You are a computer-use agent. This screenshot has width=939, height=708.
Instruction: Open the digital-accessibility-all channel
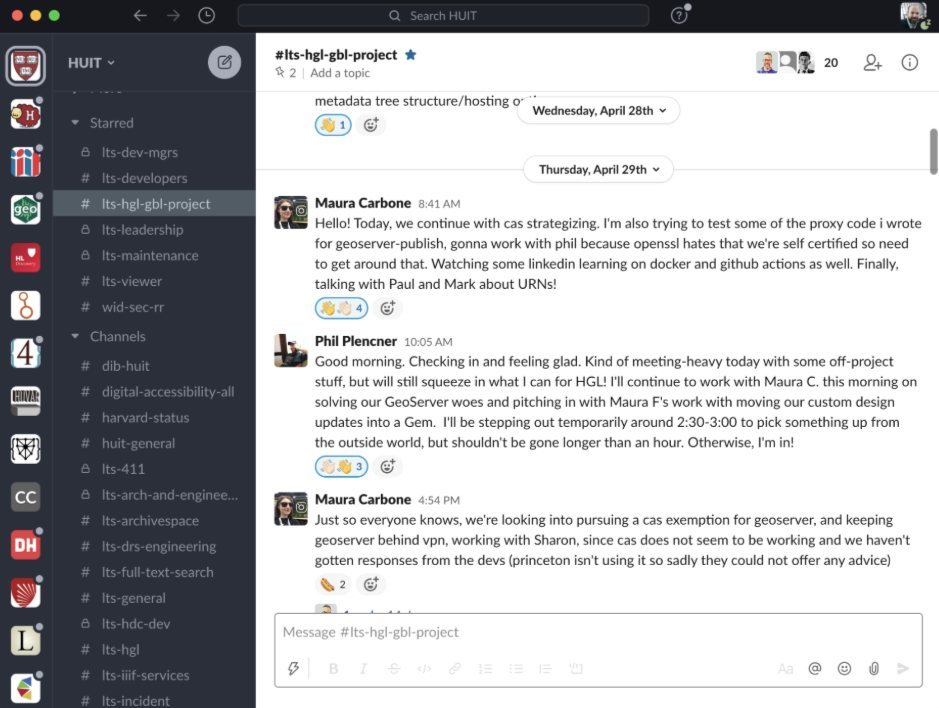(x=155, y=392)
